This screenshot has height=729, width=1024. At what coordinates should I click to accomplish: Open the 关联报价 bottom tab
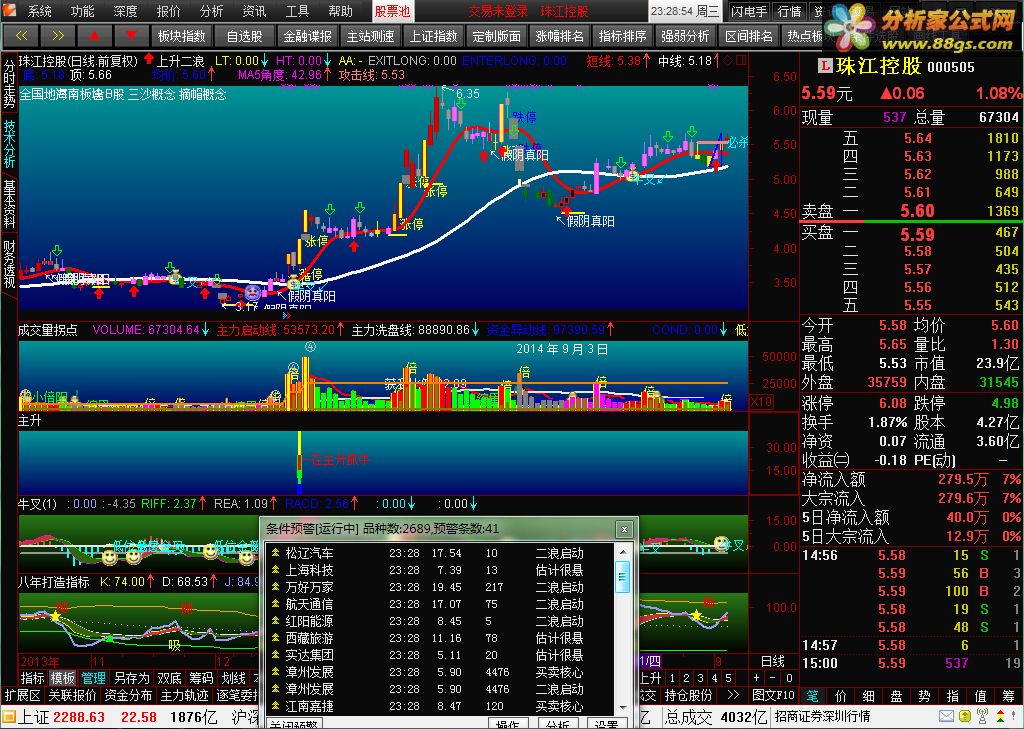(x=72, y=695)
